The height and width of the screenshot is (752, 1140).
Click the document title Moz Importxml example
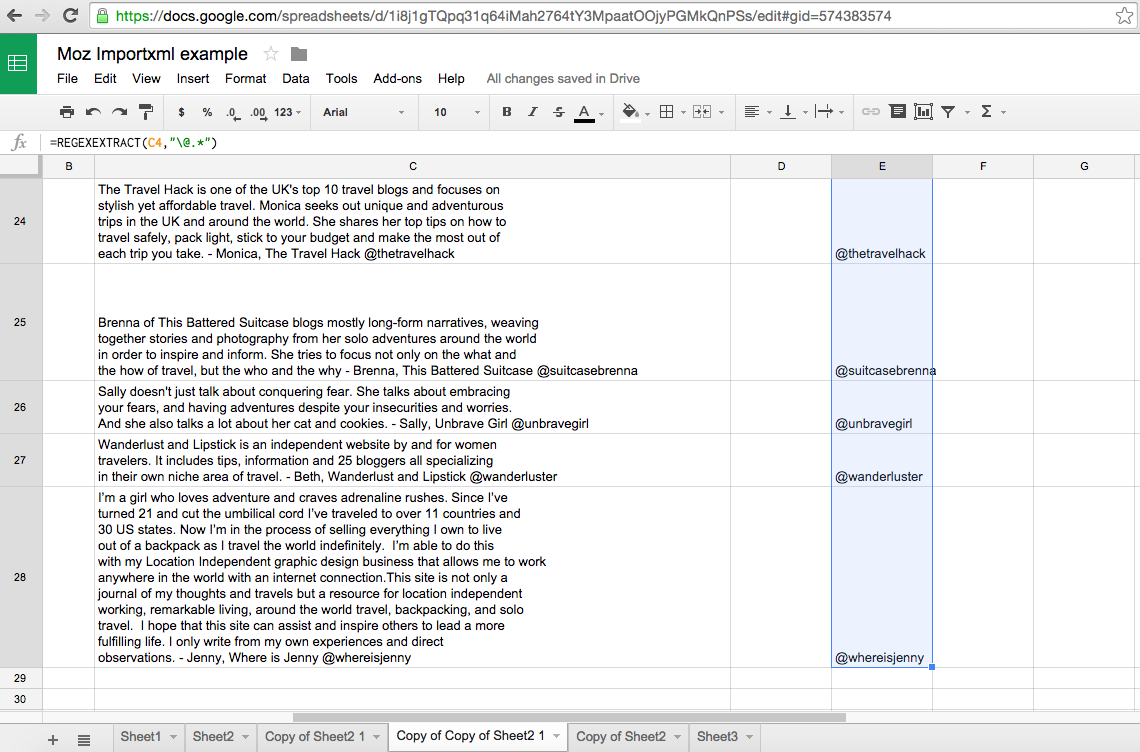(x=153, y=54)
